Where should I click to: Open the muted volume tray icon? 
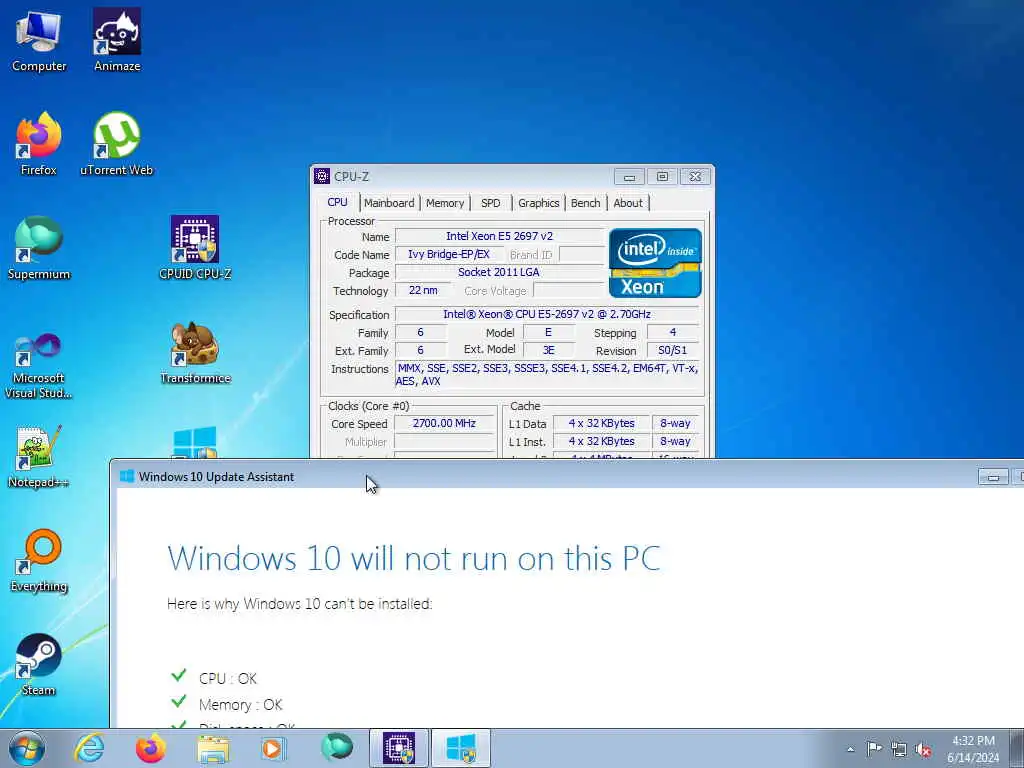click(923, 749)
